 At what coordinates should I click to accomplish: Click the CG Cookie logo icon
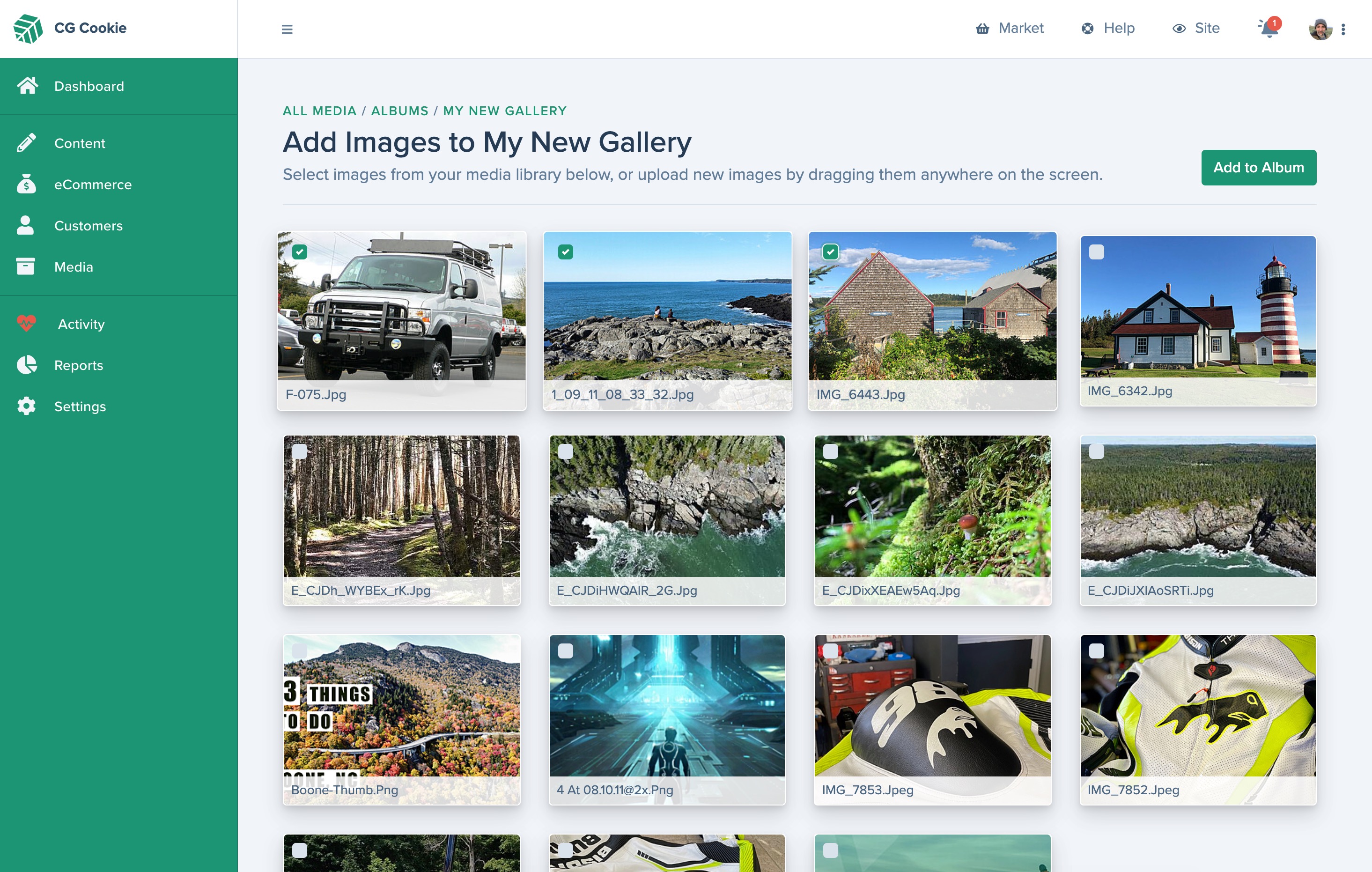pos(28,29)
